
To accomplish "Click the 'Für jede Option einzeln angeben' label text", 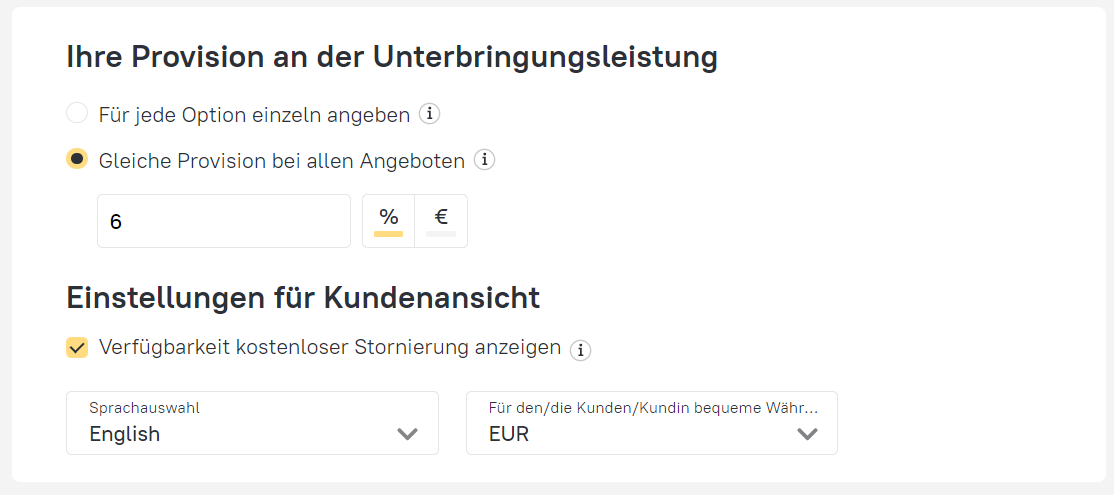I will pyautogui.click(x=254, y=115).
